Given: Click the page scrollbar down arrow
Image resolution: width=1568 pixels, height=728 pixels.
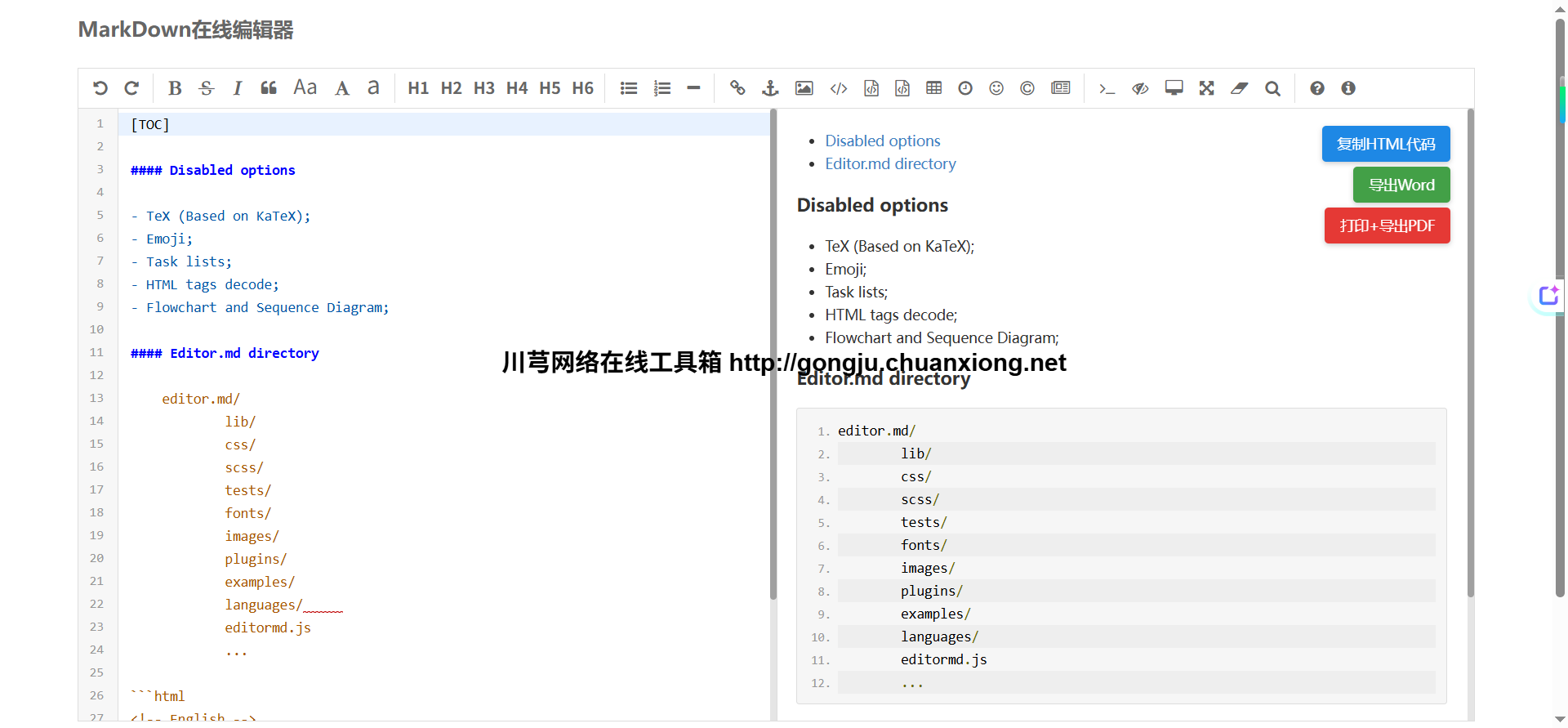Looking at the screenshot, I should [1561, 719].
